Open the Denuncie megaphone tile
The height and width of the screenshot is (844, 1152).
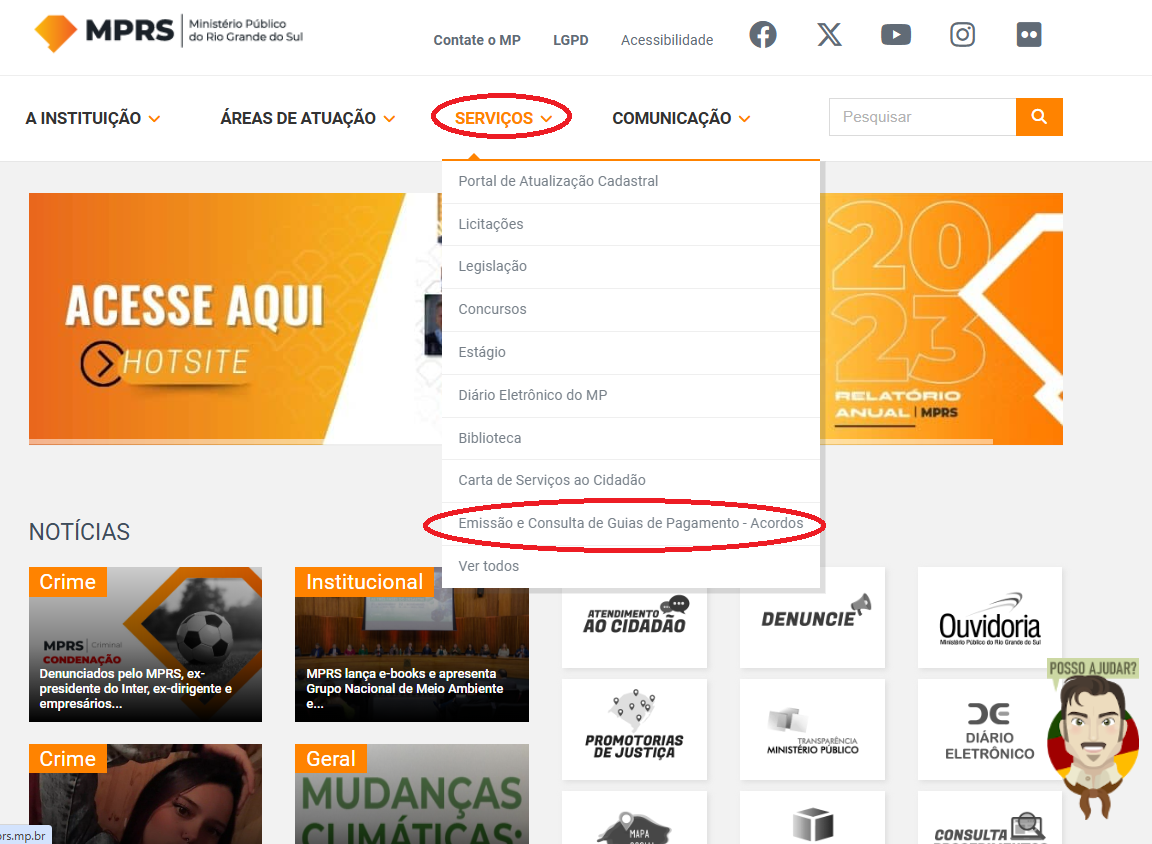[812, 617]
